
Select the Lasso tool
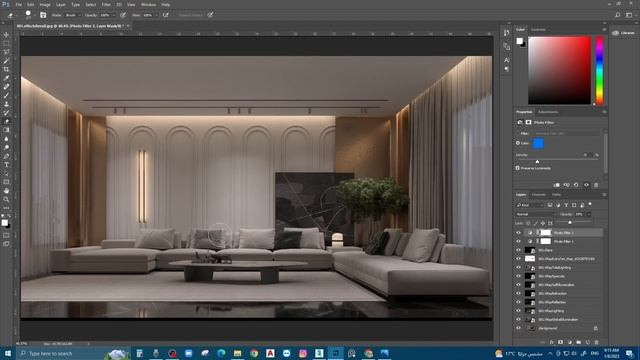pyautogui.click(x=7, y=52)
